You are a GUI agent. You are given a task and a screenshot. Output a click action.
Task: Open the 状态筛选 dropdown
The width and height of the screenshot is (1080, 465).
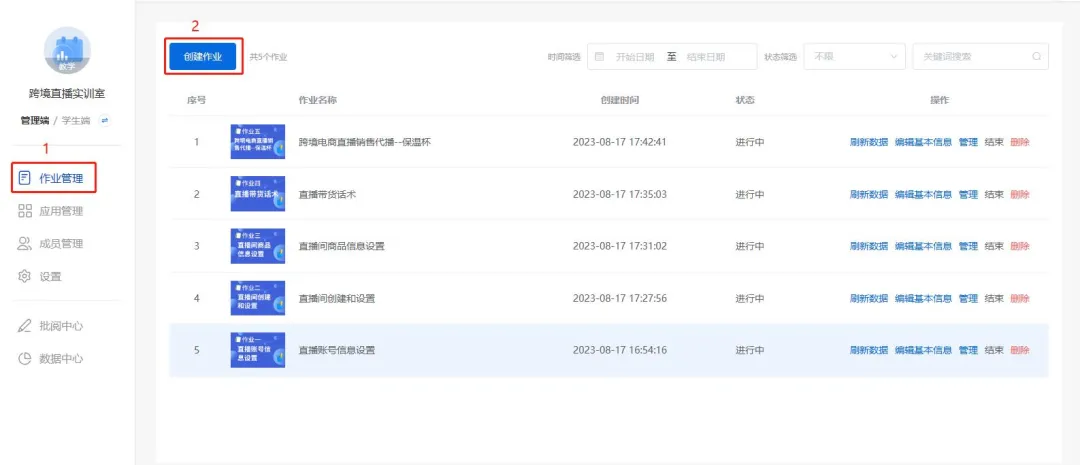[854, 56]
